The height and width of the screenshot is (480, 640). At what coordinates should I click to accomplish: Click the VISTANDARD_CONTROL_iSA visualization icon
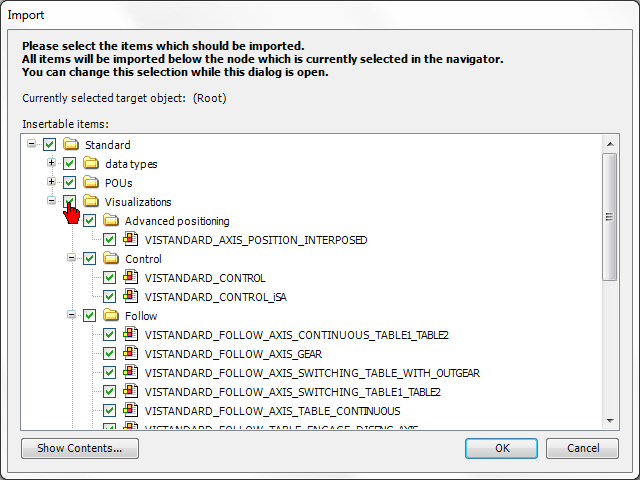[130, 297]
